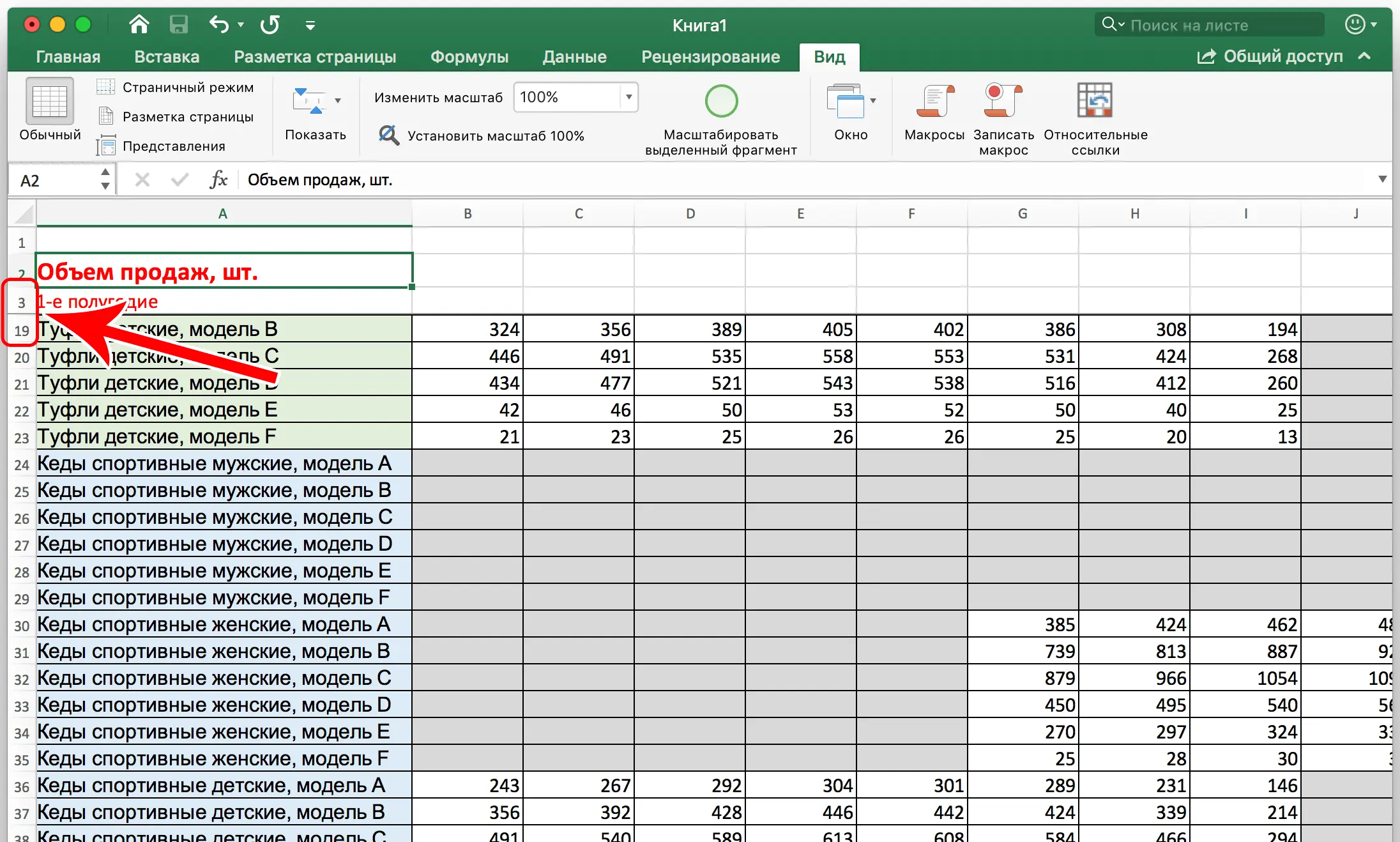Click the 'Общий доступ' share button
Screen dimensions: 1400x842
[1270, 56]
